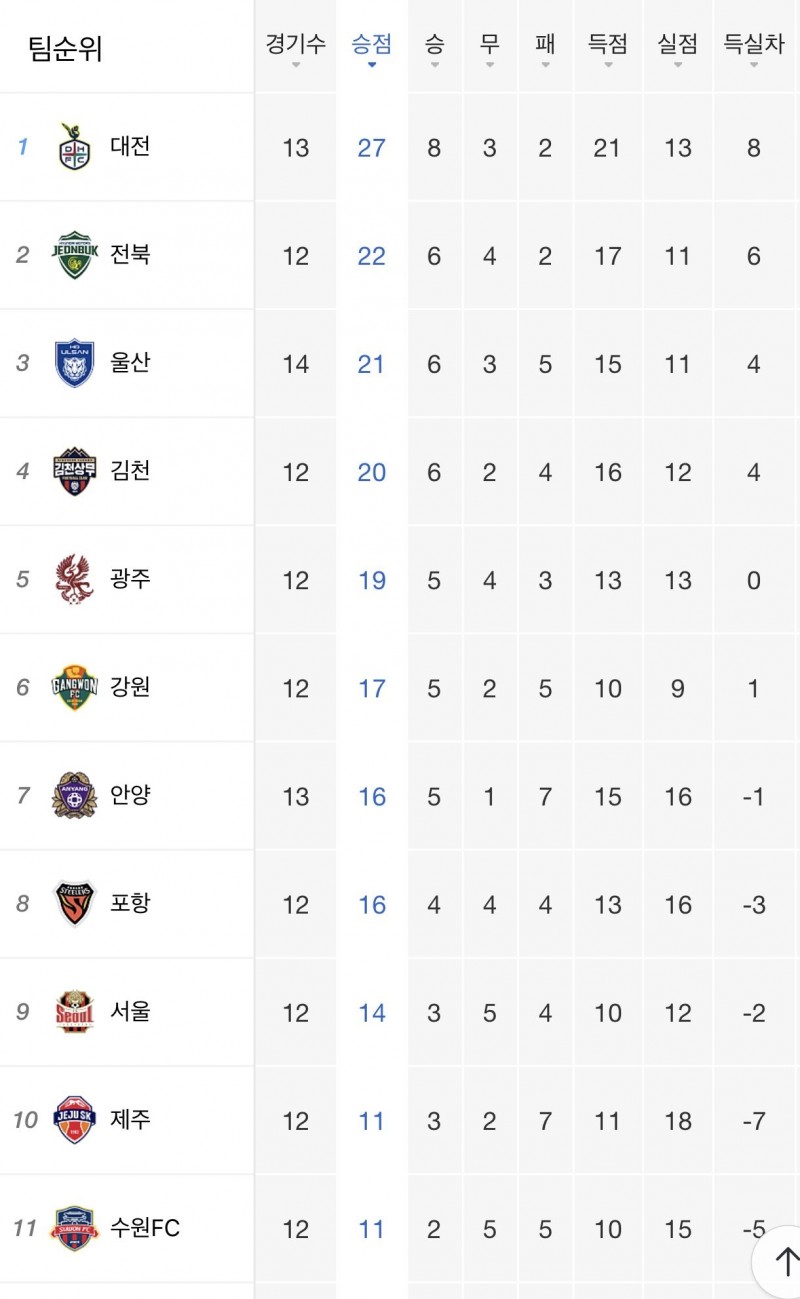Viewport: 800px width, 1299px height.
Task: Click the Jeonbuk team crest icon
Action: [x=74, y=255]
